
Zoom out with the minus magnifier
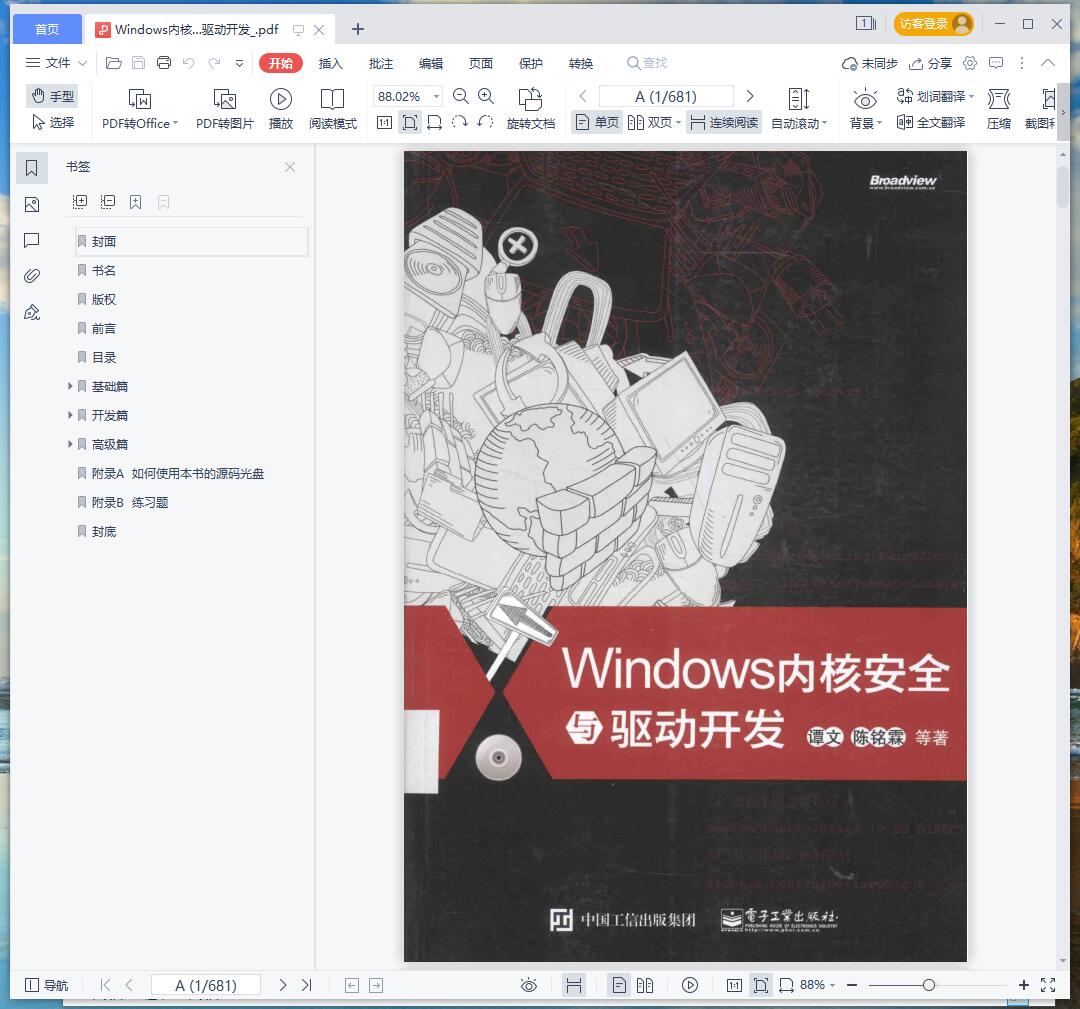point(461,96)
